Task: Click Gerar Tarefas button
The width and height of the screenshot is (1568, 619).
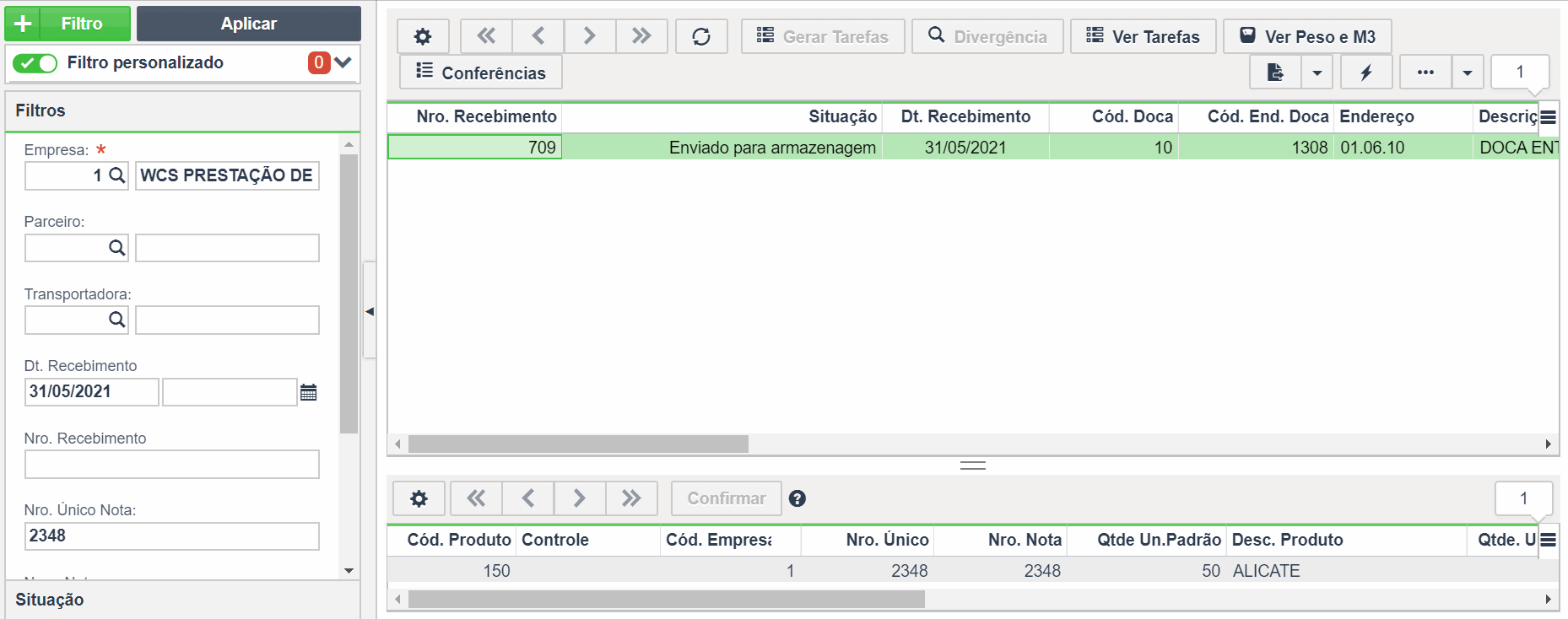Action: (823, 36)
